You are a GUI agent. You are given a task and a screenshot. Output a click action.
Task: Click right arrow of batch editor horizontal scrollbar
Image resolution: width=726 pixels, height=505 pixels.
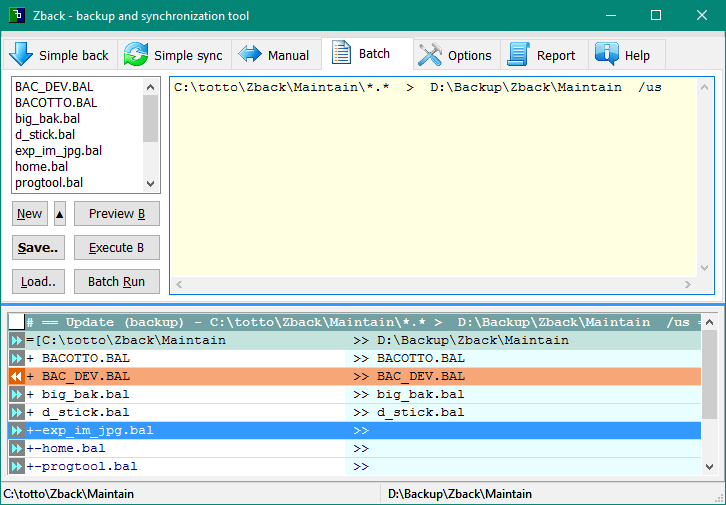coord(688,284)
